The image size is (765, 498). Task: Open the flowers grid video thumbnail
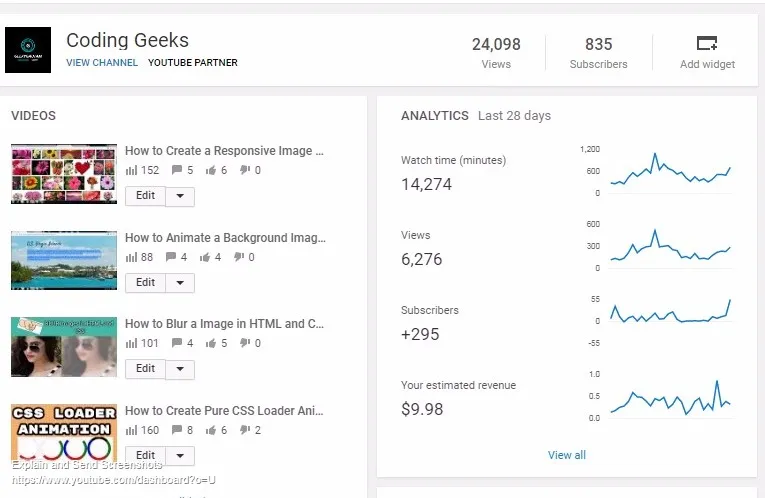click(64, 174)
